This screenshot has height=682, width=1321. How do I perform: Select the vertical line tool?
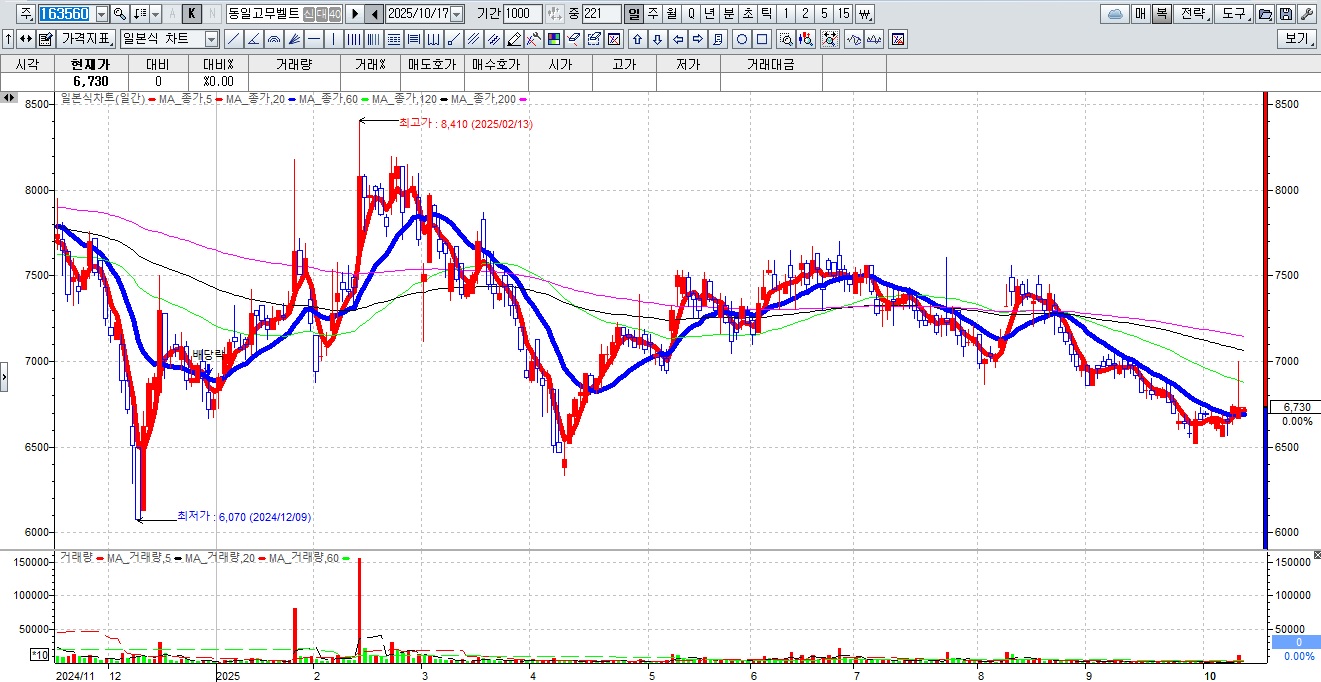tap(333, 39)
